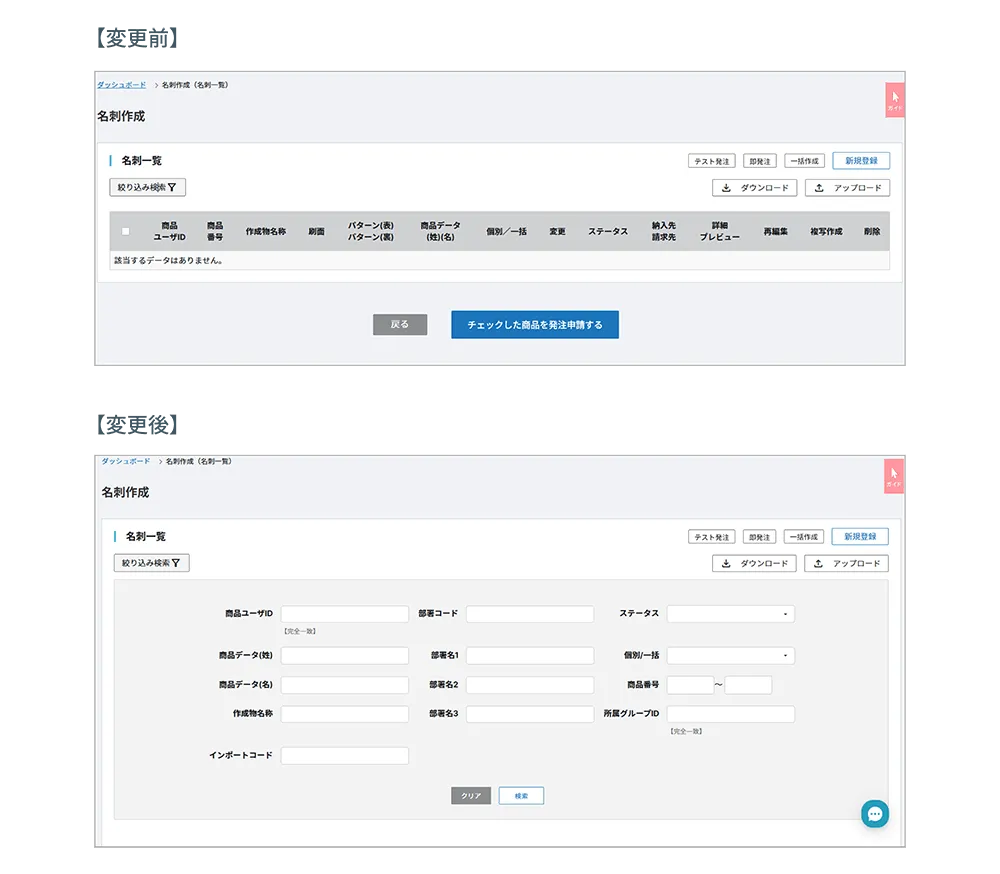Focus the 商品ユーザID input field
The image size is (1000, 874).
point(345,614)
